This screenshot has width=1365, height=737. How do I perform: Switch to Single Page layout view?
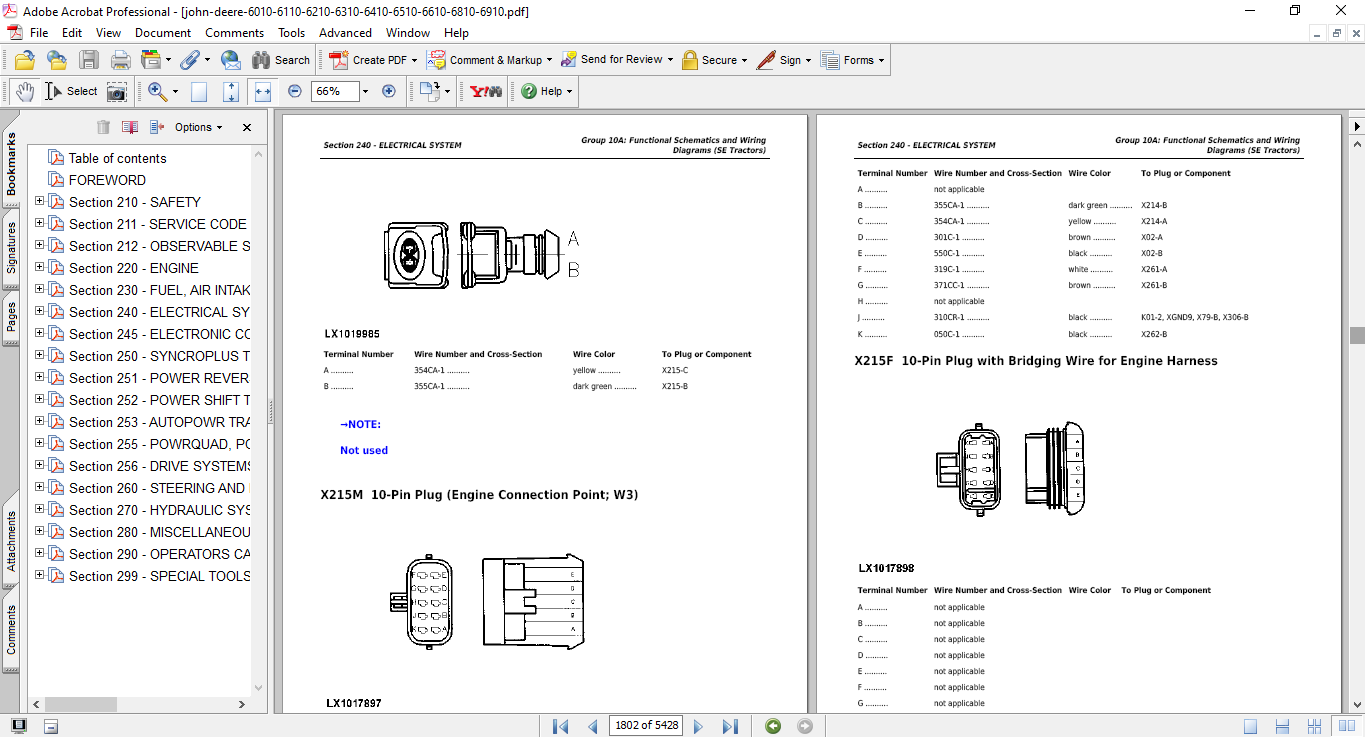(1251, 726)
